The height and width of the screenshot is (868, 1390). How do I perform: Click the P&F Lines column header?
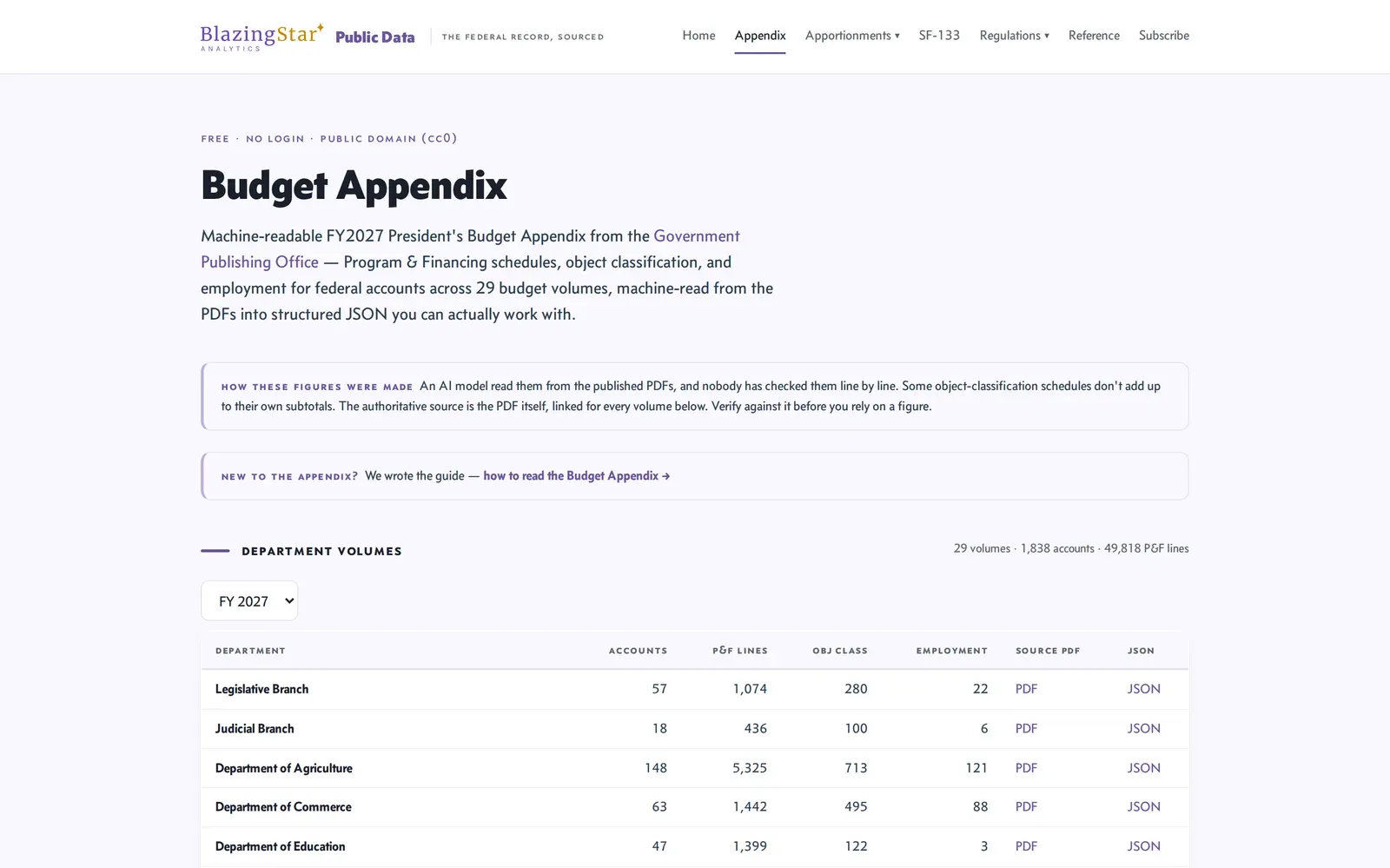(740, 651)
